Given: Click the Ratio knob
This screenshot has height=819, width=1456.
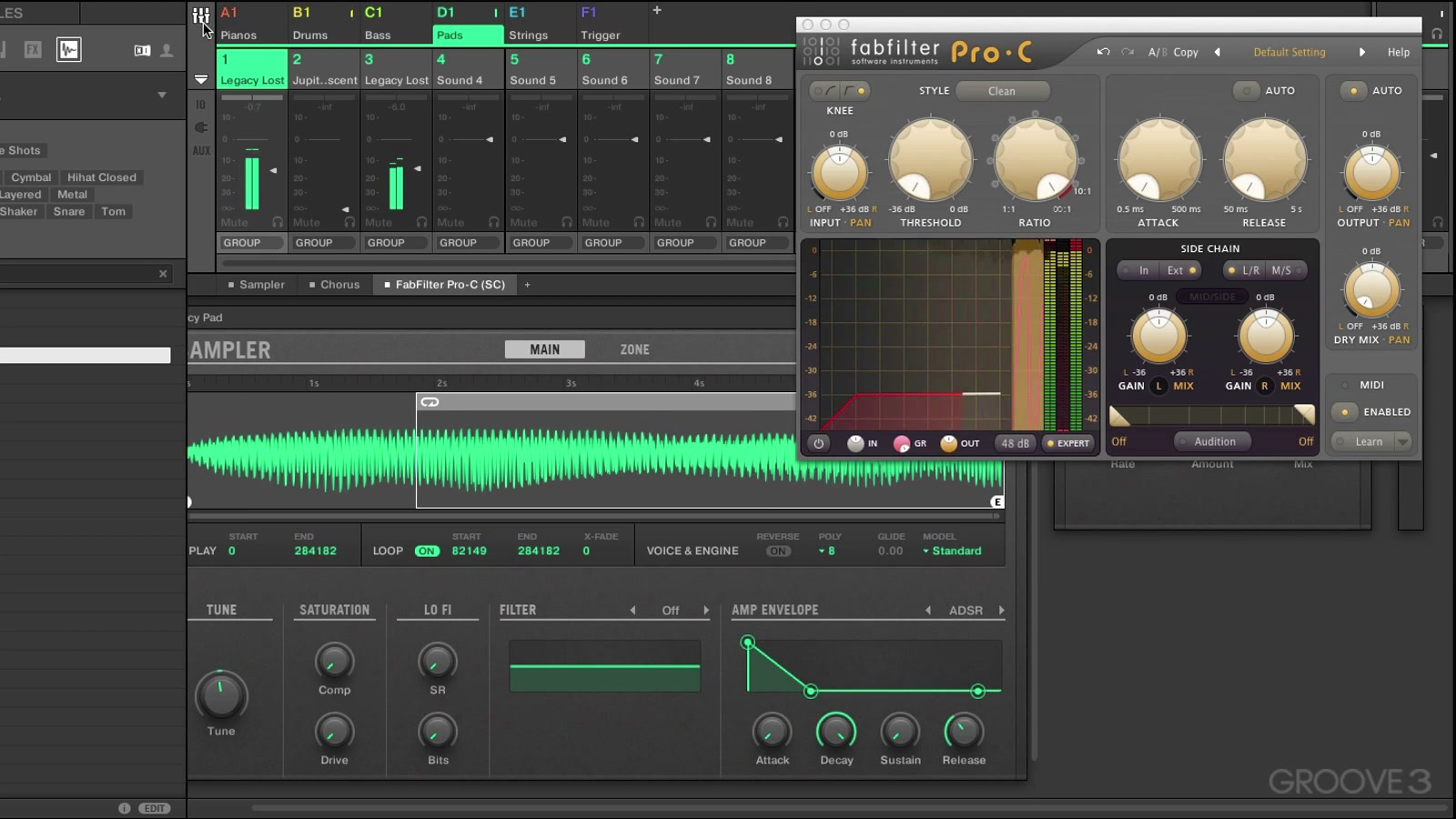Looking at the screenshot, I should pyautogui.click(x=1035, y=158).
